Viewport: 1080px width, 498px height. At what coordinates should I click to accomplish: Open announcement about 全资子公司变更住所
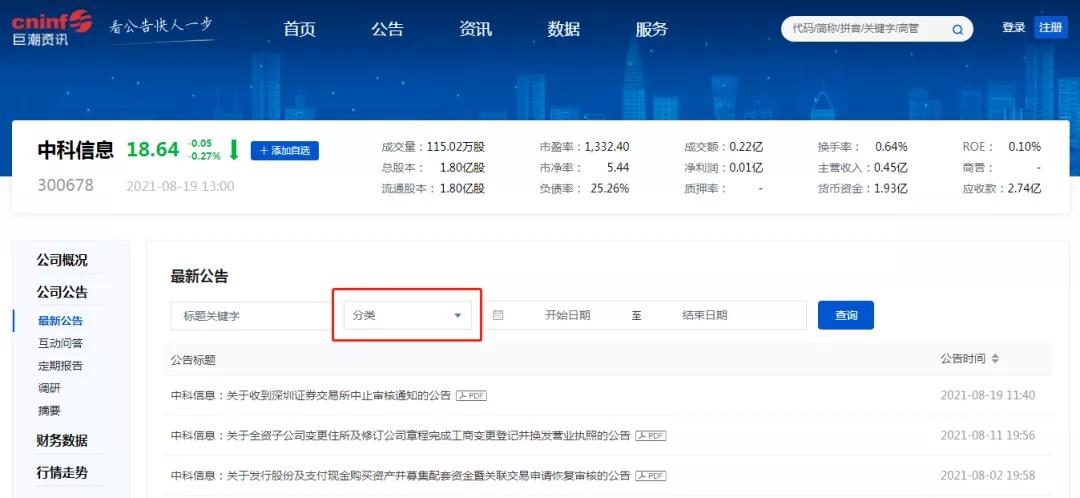point(400,435)
